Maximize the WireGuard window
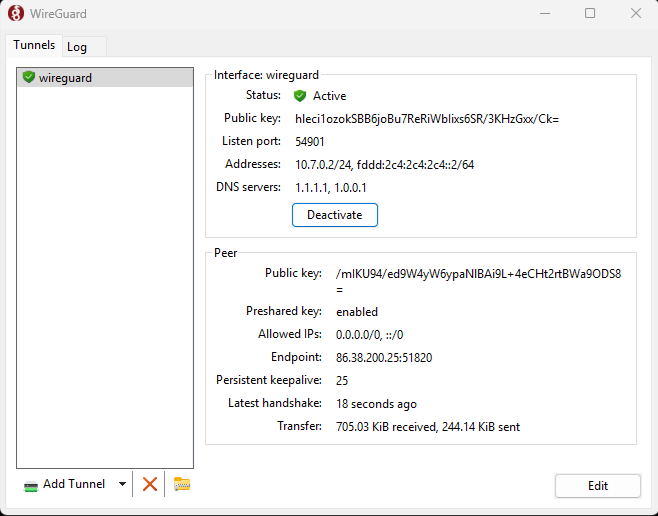 [590, 13]
